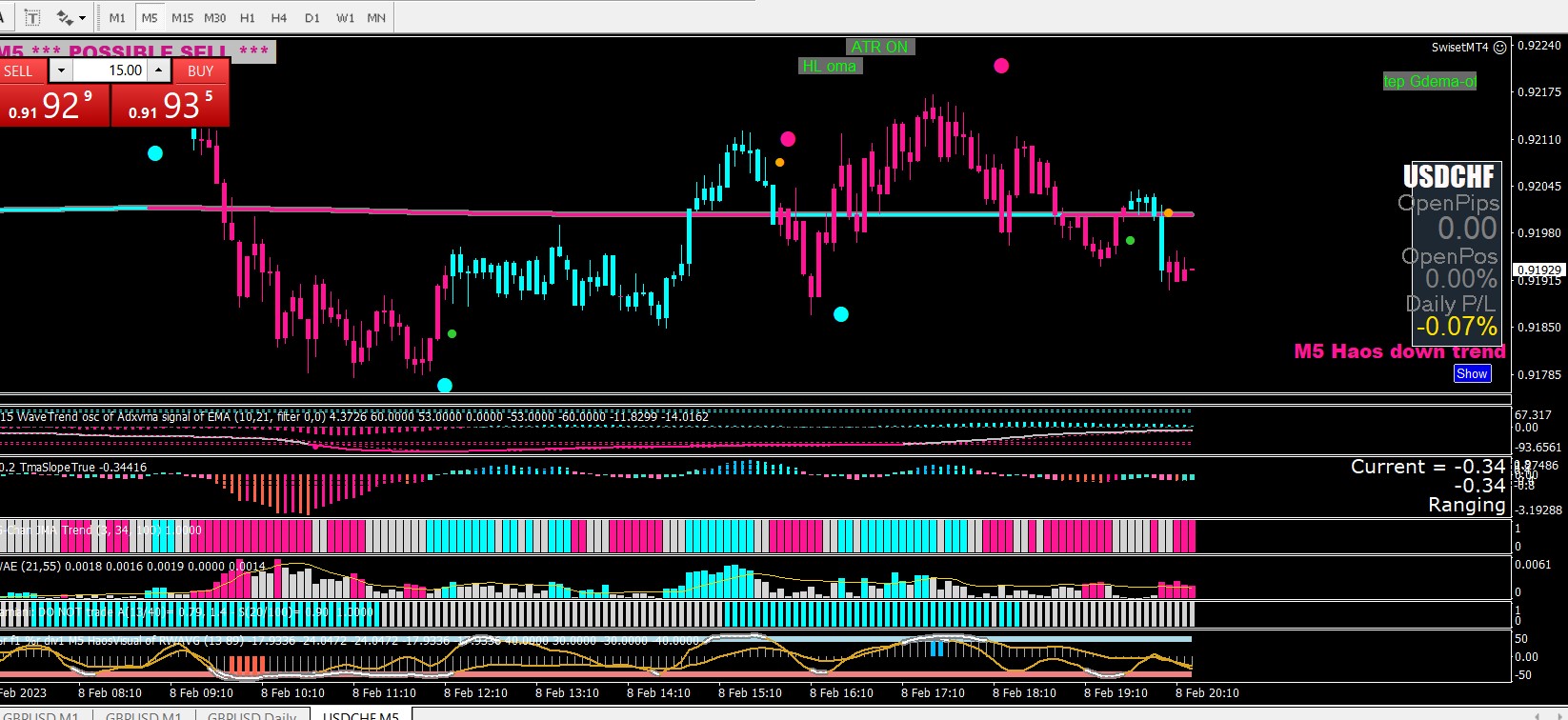This screenshot has height=720, width=1568.
Task: Click the 15.00 lot volume field
Action: (x=110, y=70)
